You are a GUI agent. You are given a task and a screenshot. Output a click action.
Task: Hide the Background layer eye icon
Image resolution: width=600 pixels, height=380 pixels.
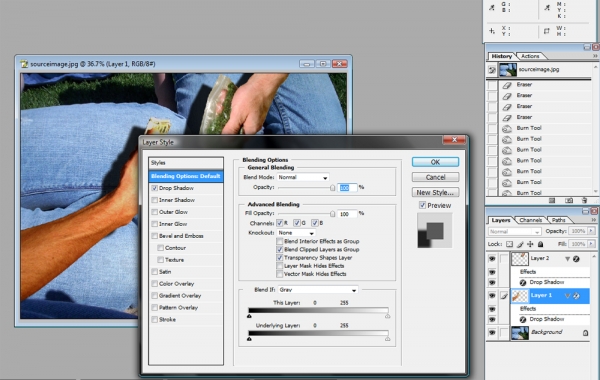492,333
